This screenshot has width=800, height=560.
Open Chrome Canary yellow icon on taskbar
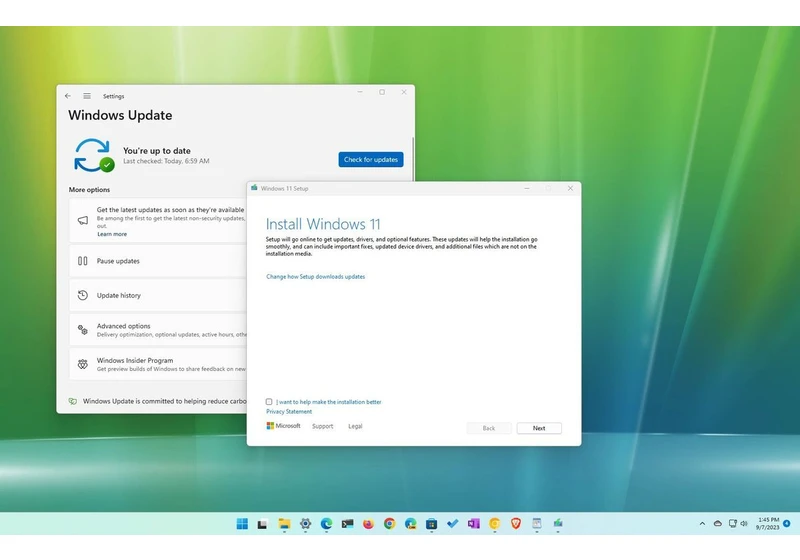494,524
